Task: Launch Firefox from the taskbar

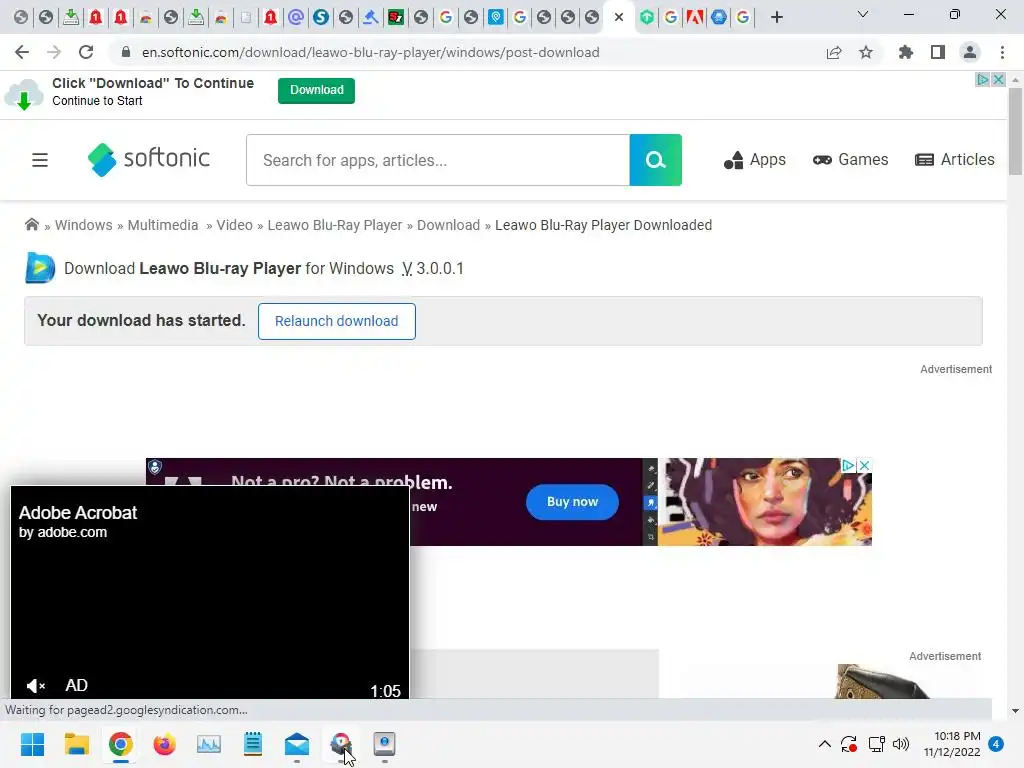Action: [165, 744]
